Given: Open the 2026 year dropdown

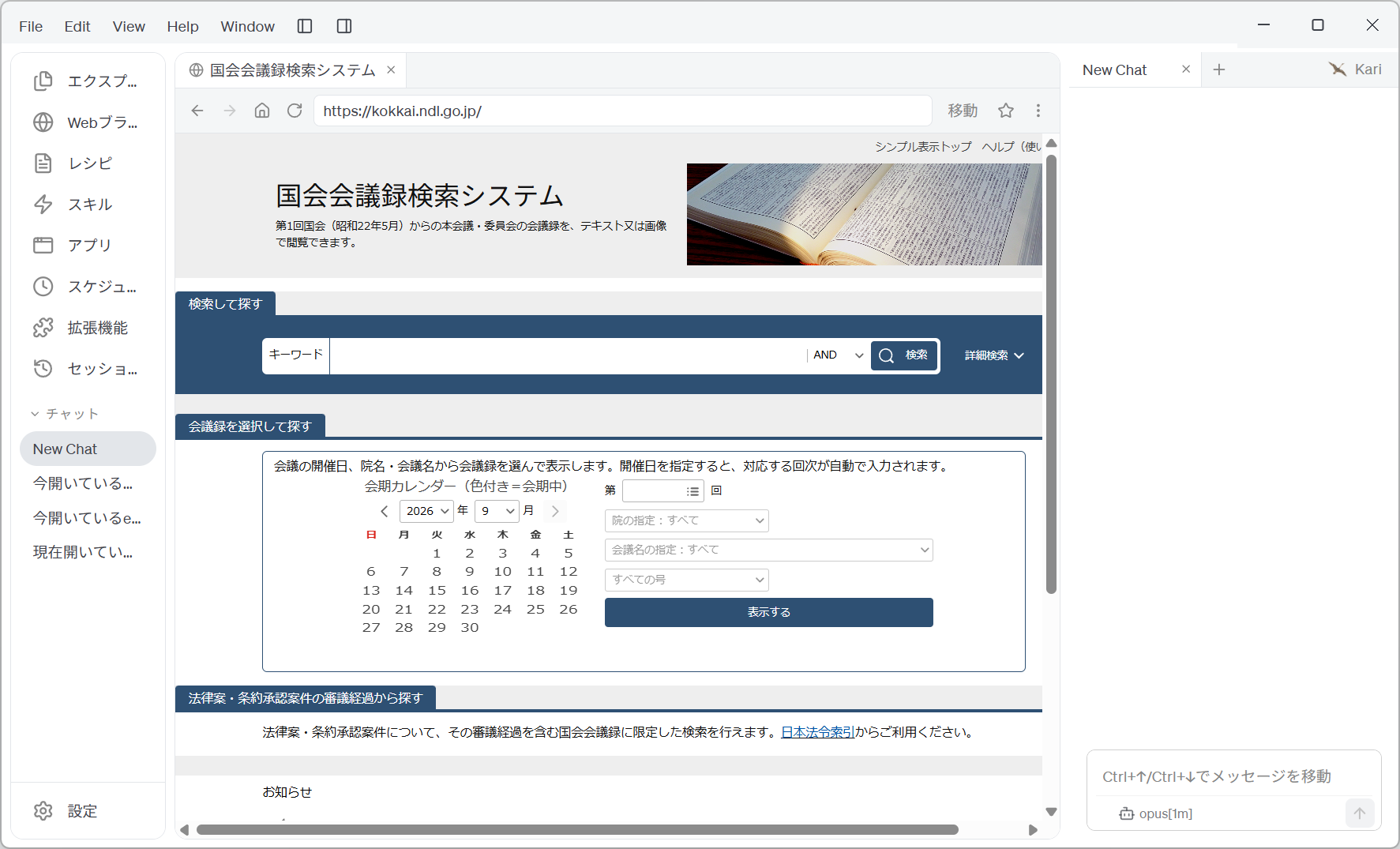Looking at the screenshot, I should [426, 511].
